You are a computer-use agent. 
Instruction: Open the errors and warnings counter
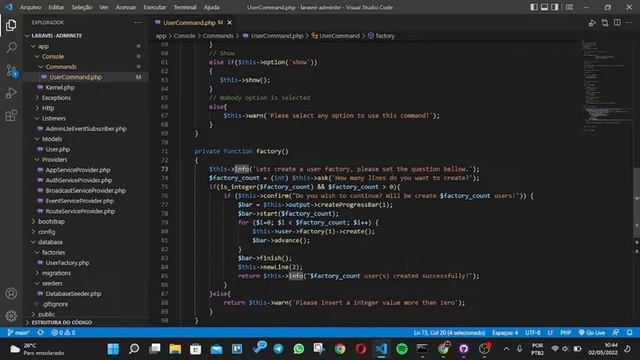click(x=63, y=333)
